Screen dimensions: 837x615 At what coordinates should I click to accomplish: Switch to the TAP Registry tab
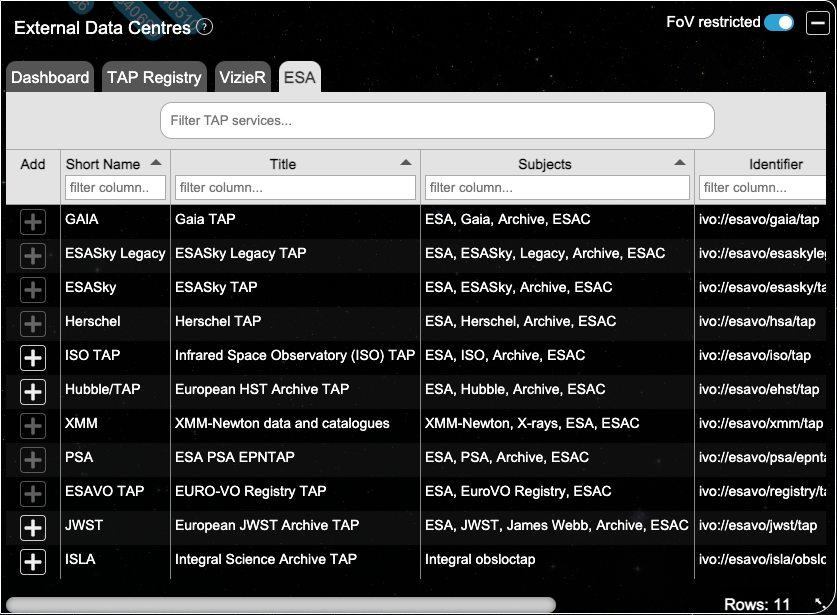(x=154, y=77)
